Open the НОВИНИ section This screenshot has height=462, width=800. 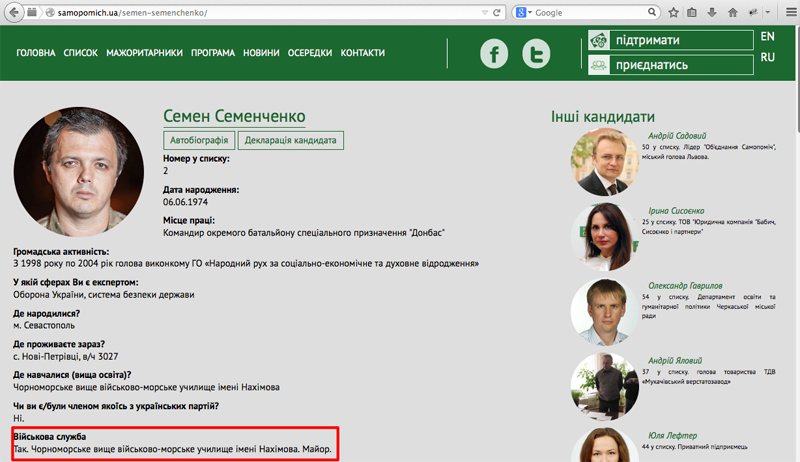coord(261,53)
